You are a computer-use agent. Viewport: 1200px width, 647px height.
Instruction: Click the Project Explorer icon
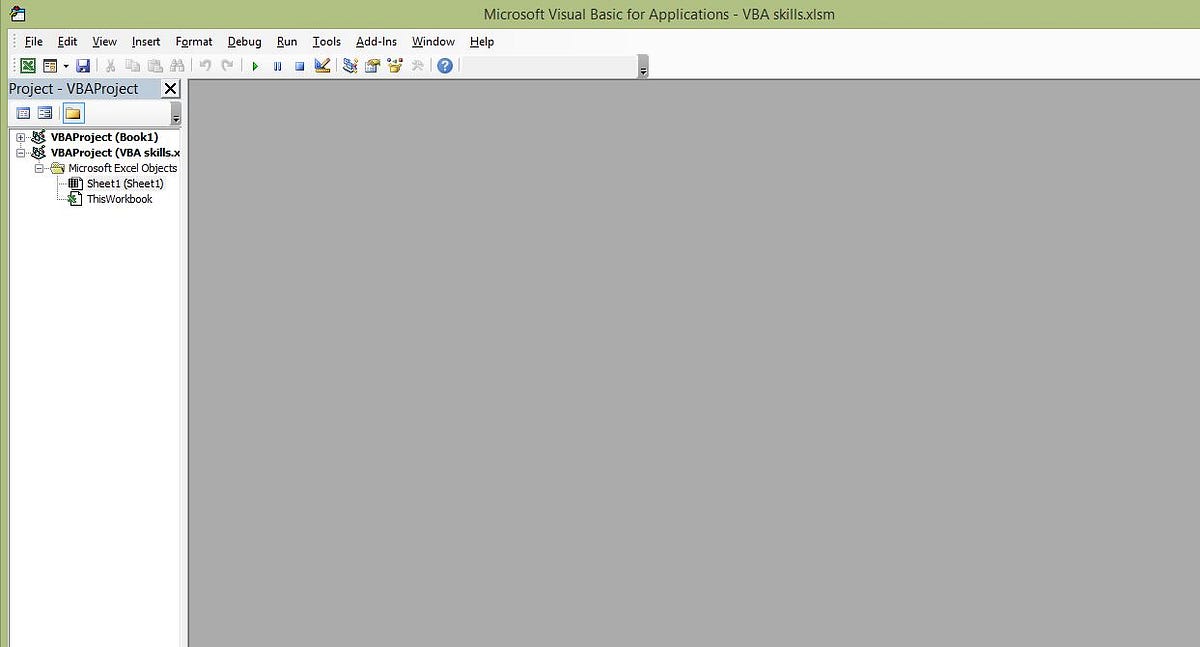tap(349, 65)
